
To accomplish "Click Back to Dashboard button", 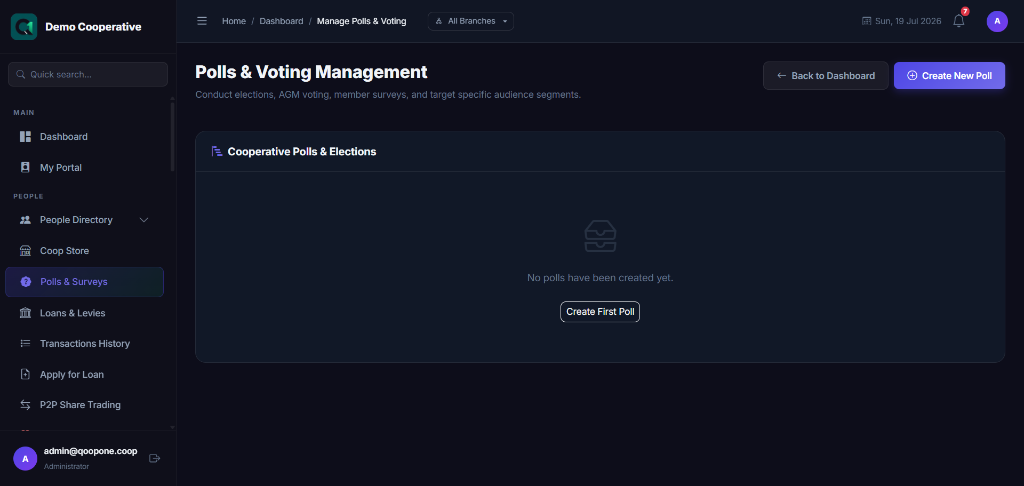I will pos(825,76).
